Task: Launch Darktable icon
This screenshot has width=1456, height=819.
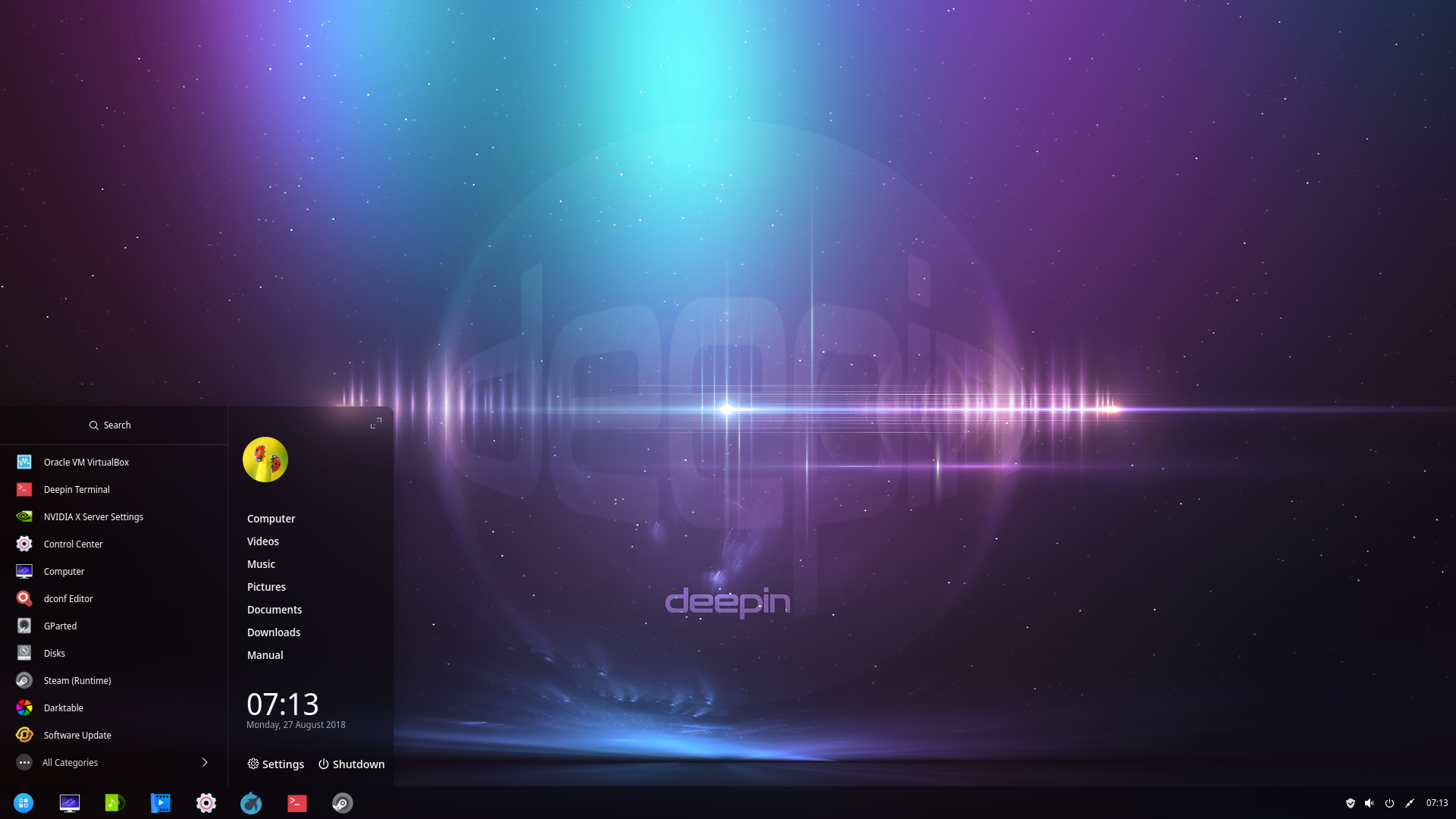Action: (x=24, y=708)
